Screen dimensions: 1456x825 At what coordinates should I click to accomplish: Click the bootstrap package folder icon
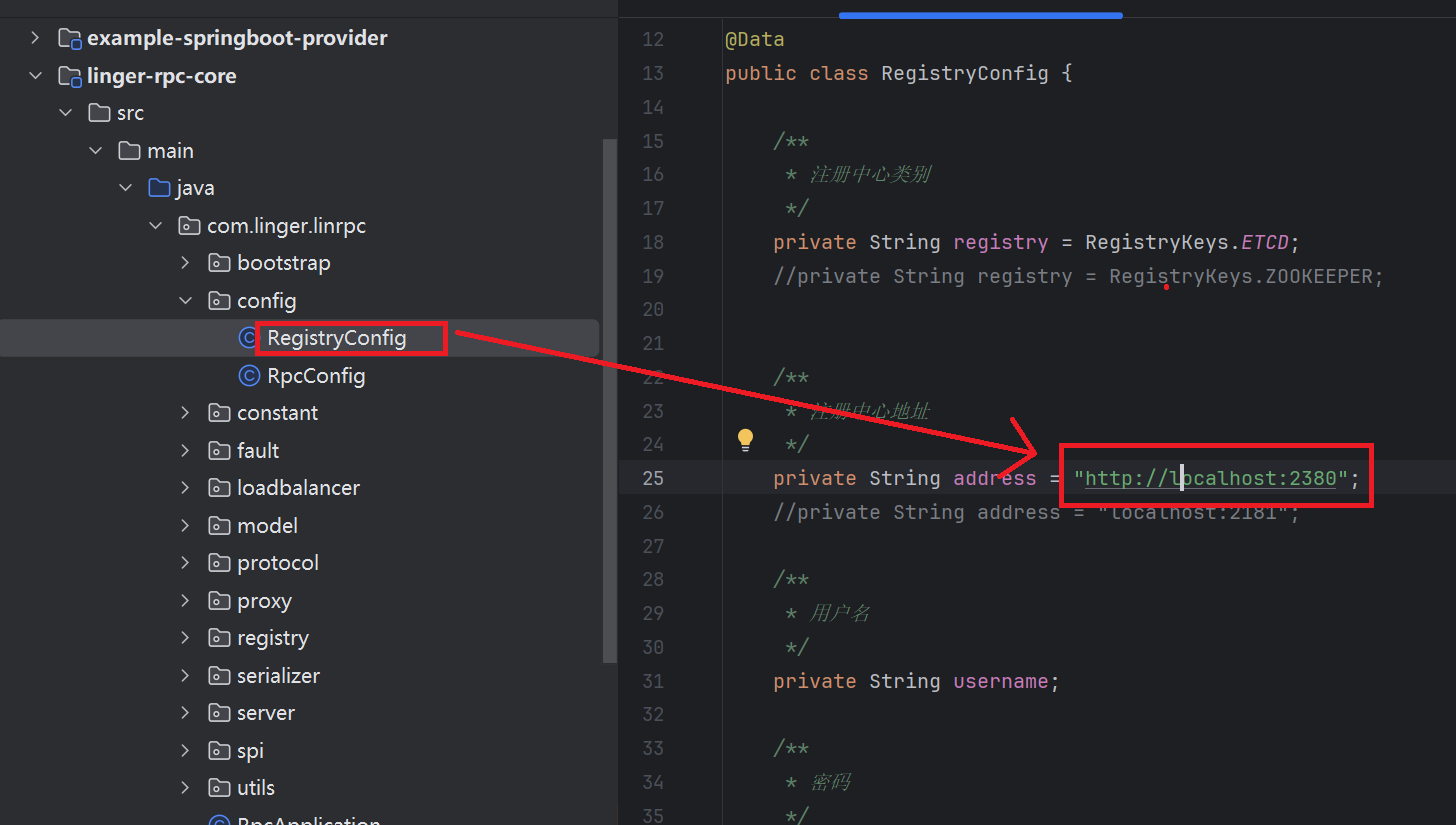click(x=218, y=263)
